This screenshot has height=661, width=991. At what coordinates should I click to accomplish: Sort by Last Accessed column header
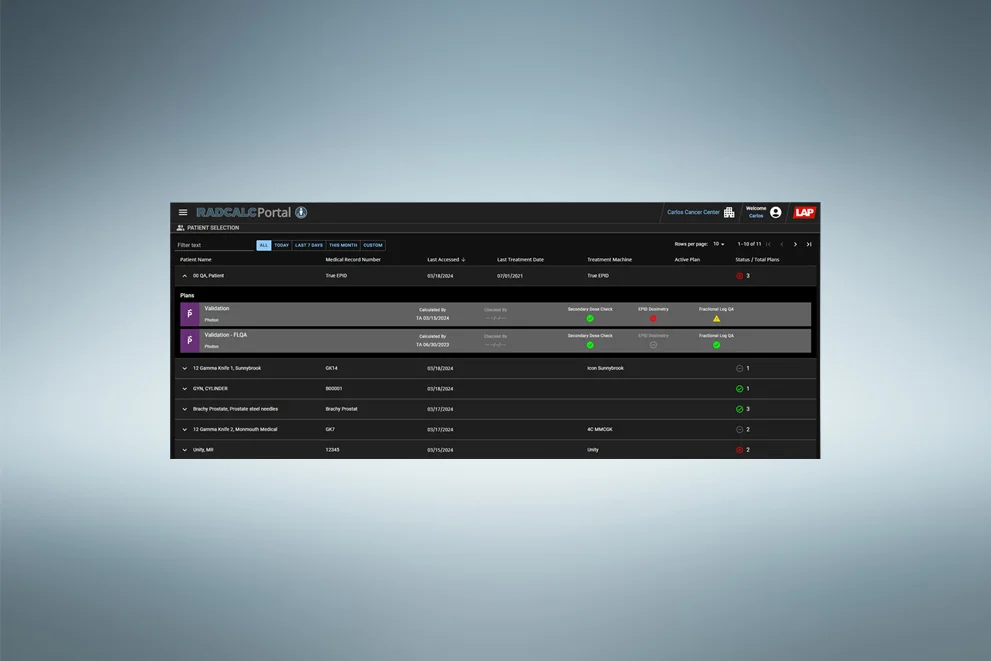click(x=444, y=260)
